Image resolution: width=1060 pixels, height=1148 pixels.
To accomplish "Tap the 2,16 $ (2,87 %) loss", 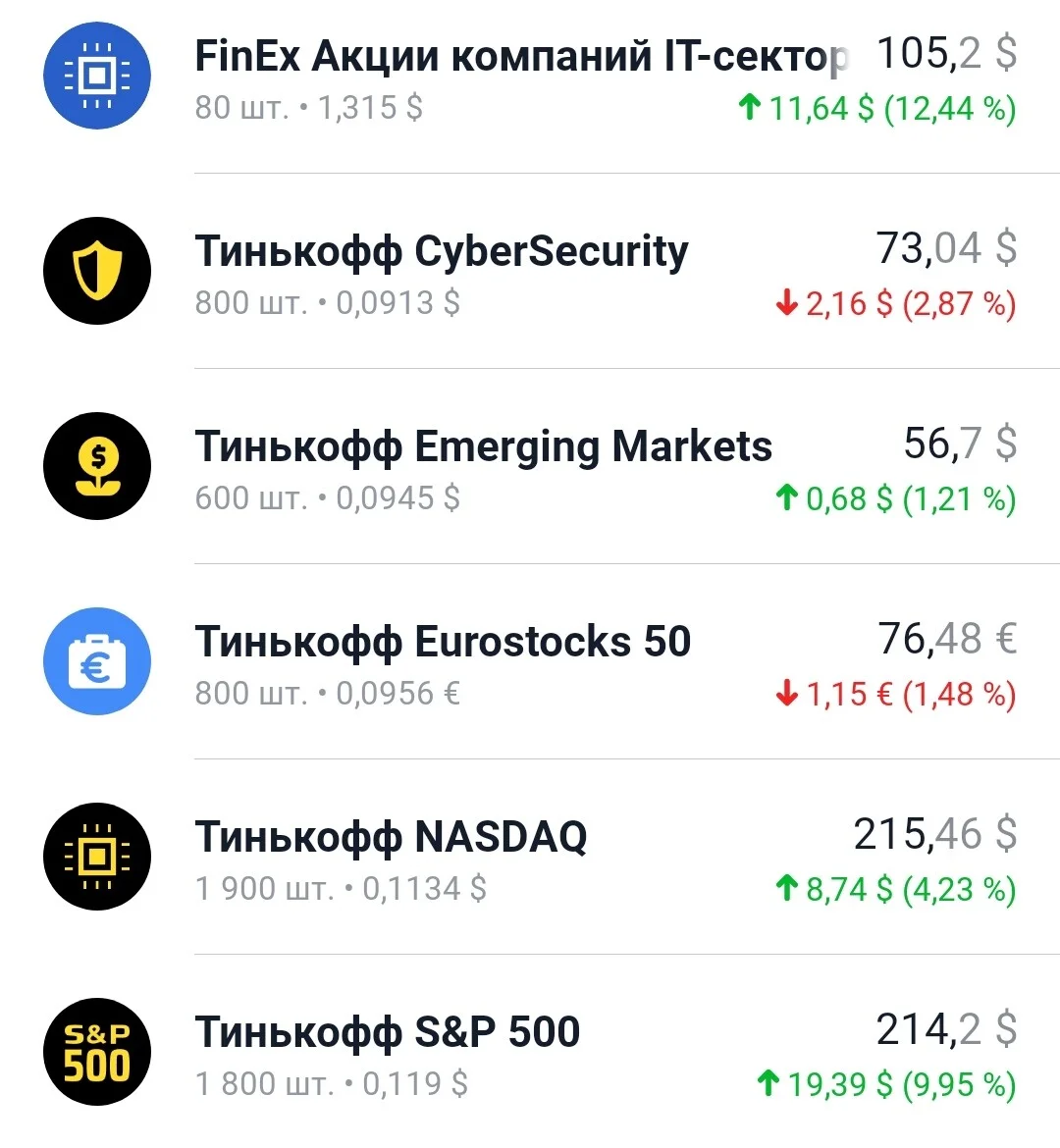I will (896, 304).
